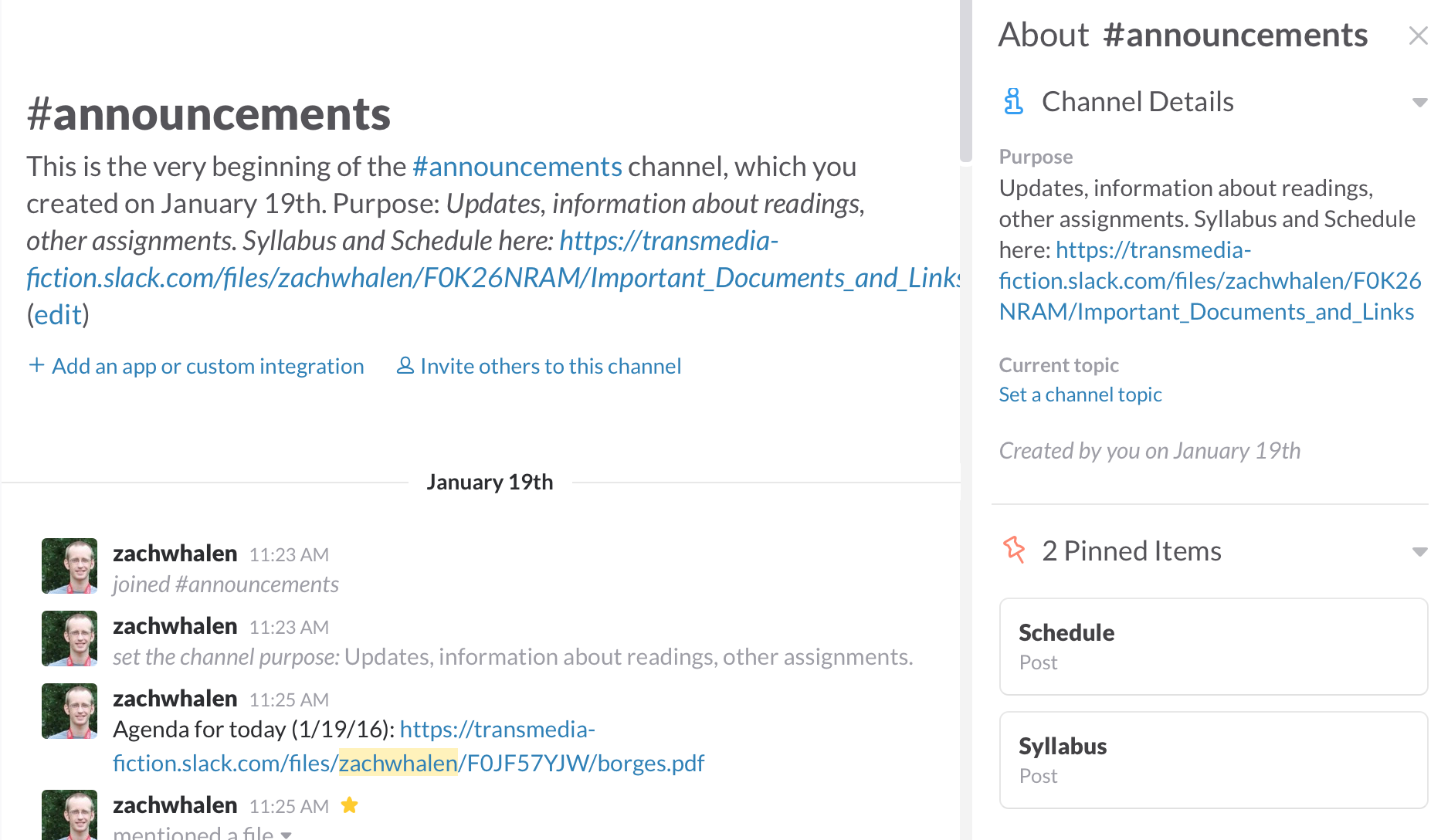Click Invite others to this channel
This screenshot has width=1441, height=840.
pyautogui.click(x=550, y=366)
